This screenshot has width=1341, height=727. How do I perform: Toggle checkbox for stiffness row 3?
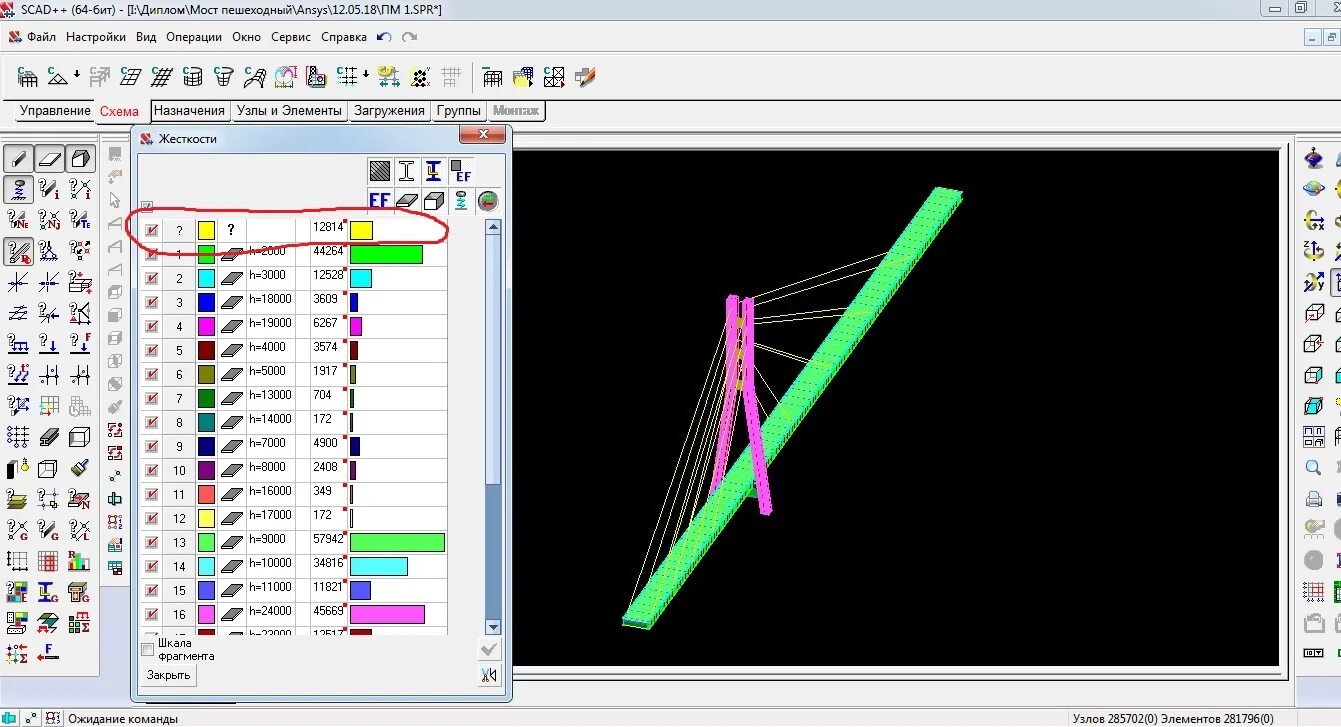point(151,302)
